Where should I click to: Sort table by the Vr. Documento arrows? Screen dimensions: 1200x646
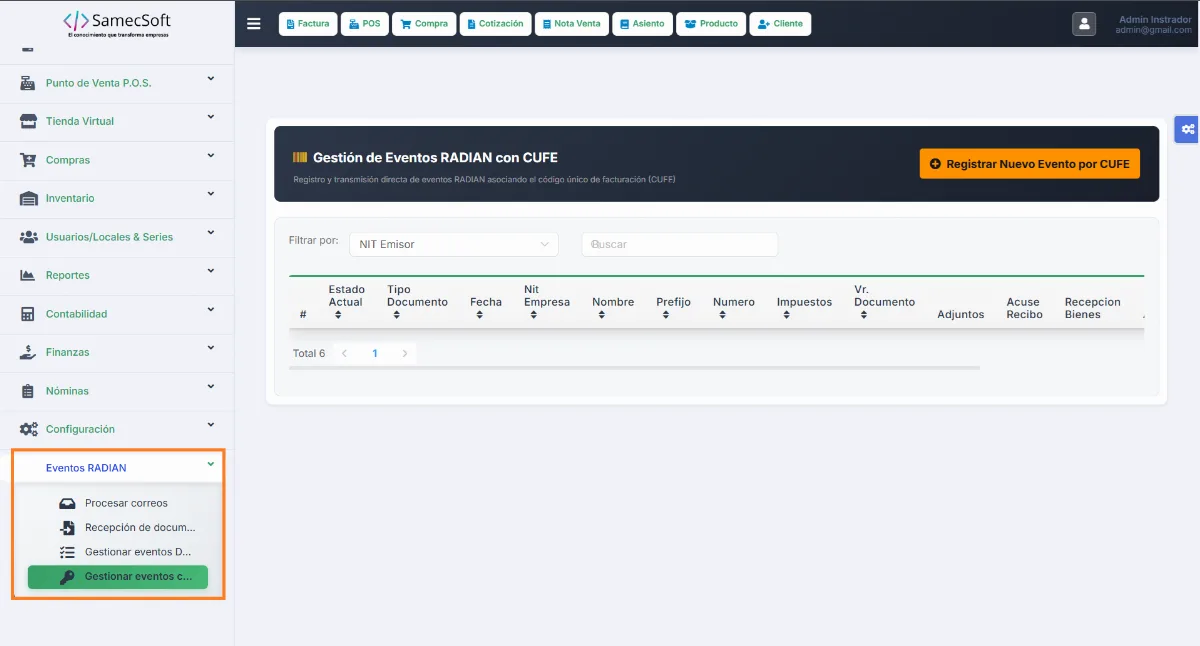(863, 315)
